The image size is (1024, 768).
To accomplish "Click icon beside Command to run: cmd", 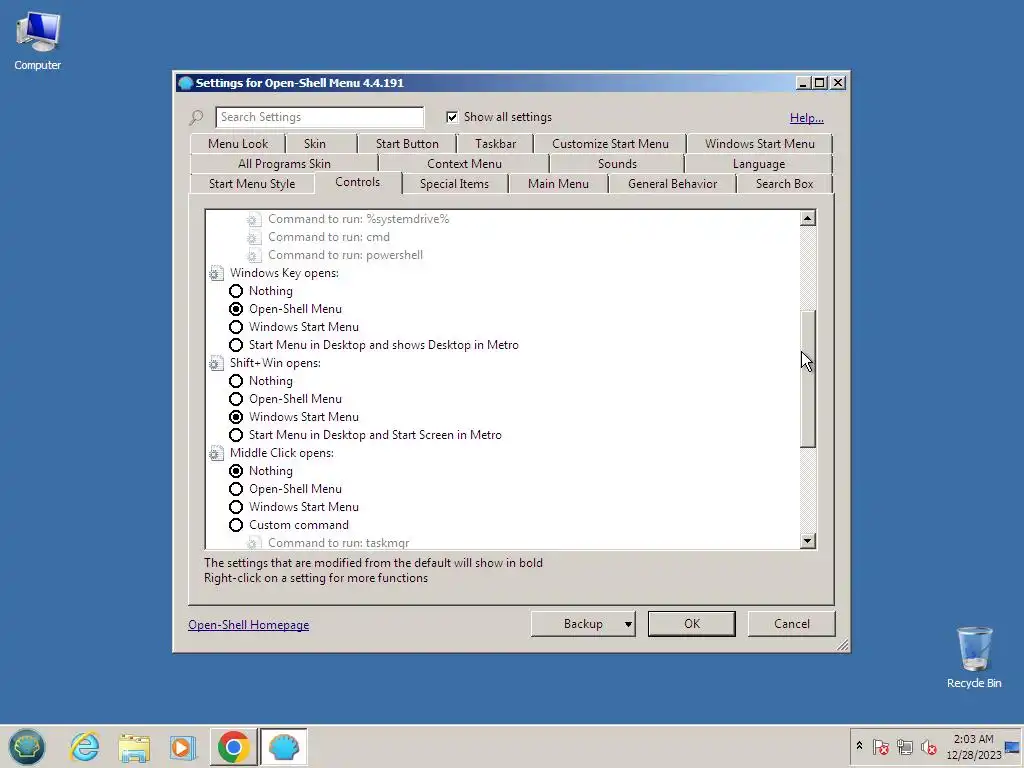I will pos(254,237).
